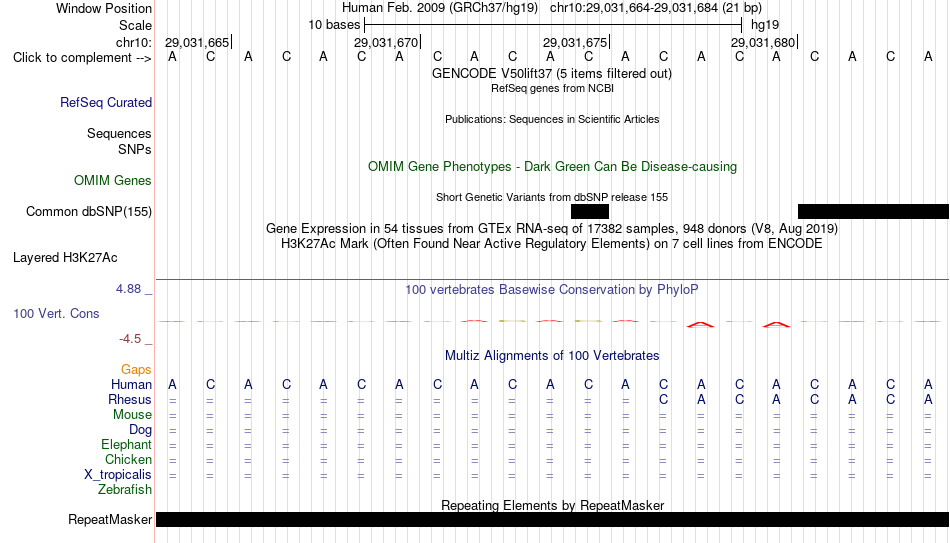Click the OMIM Gene Phenotypes track title
Screen dimensions: 950x543
click(x=552, y=167)
